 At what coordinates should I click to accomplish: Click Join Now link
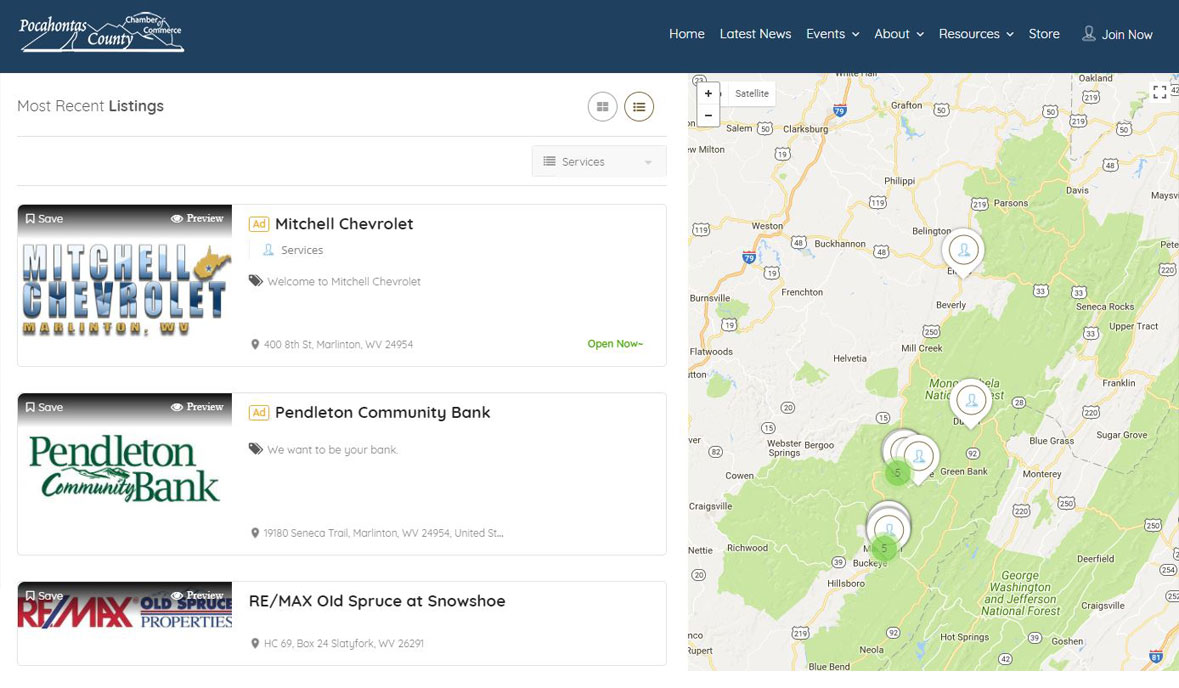[x=1126, y=35]
